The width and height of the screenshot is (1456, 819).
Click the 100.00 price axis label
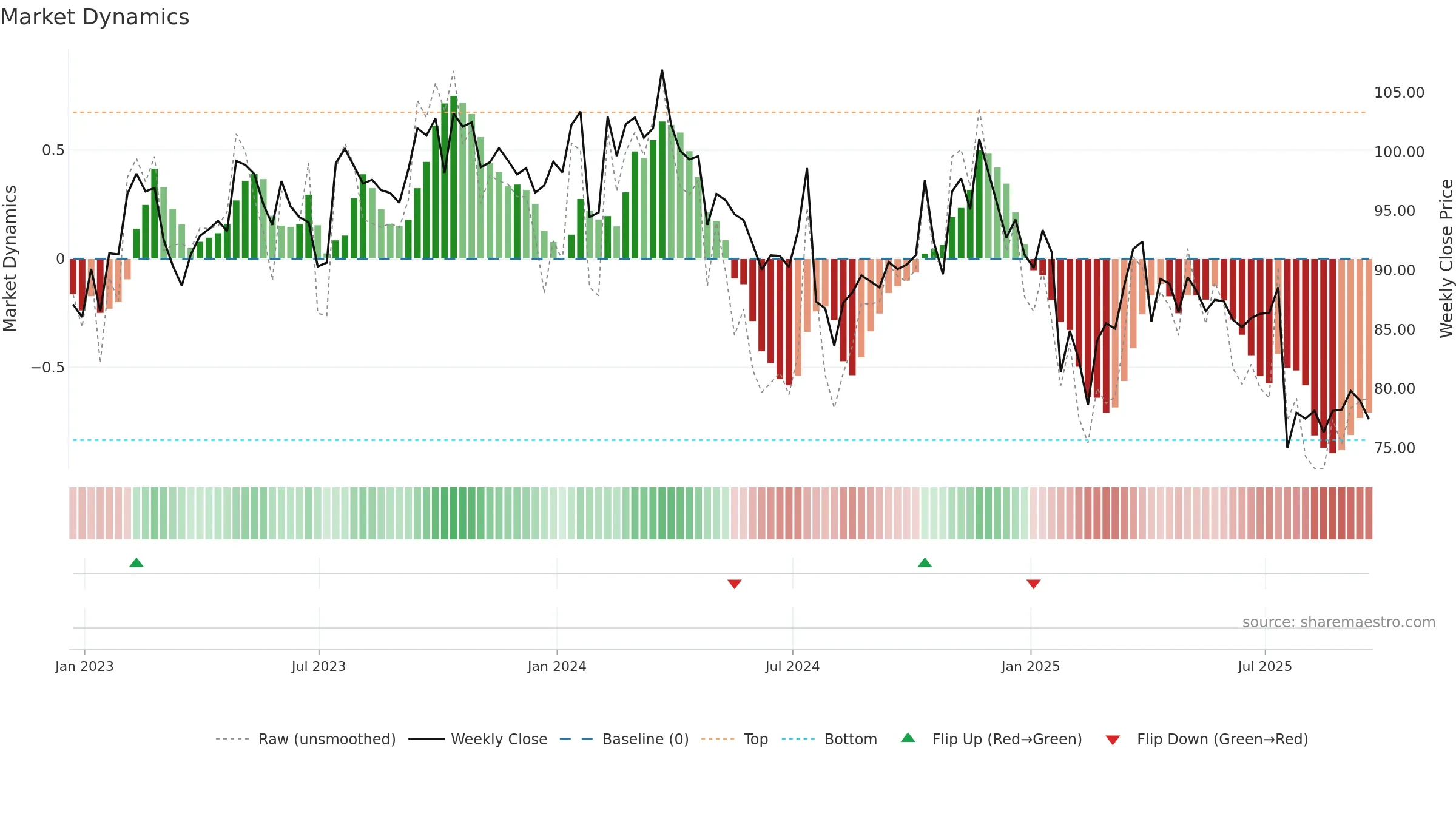[1399, 152]
